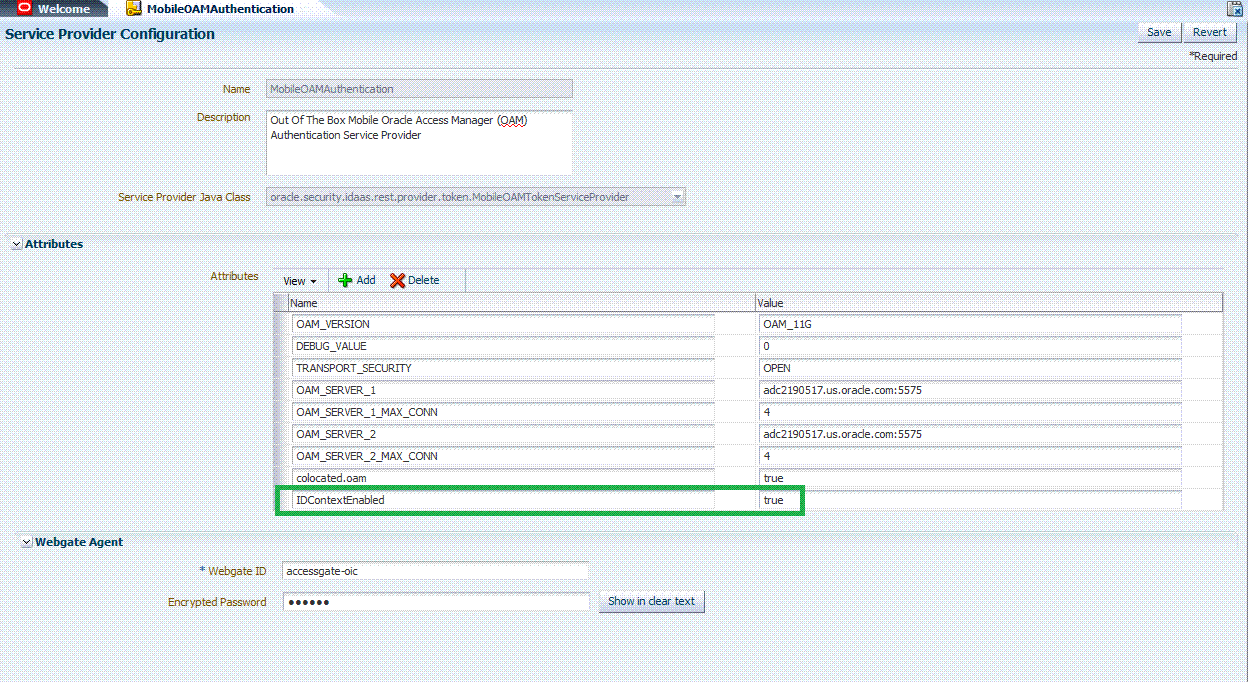Click the OAM_SERVER_2_MAX_CONN value field
1248x682 pixels.
pos(970,456)
